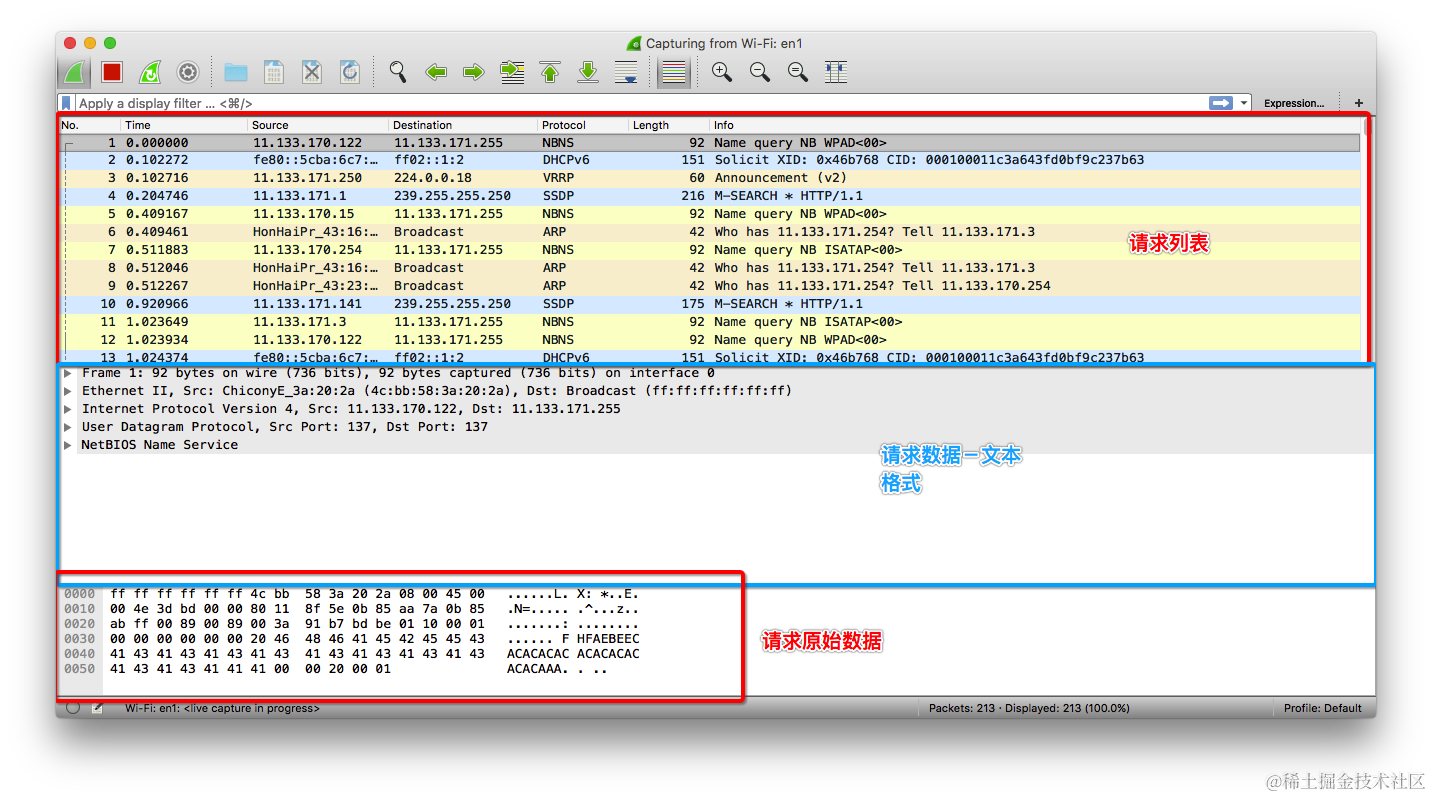This screenshot has height=798, width=1432.
Task: Click ASCII text ACACACAC in row 0040
Action: [x=537, y=654]
